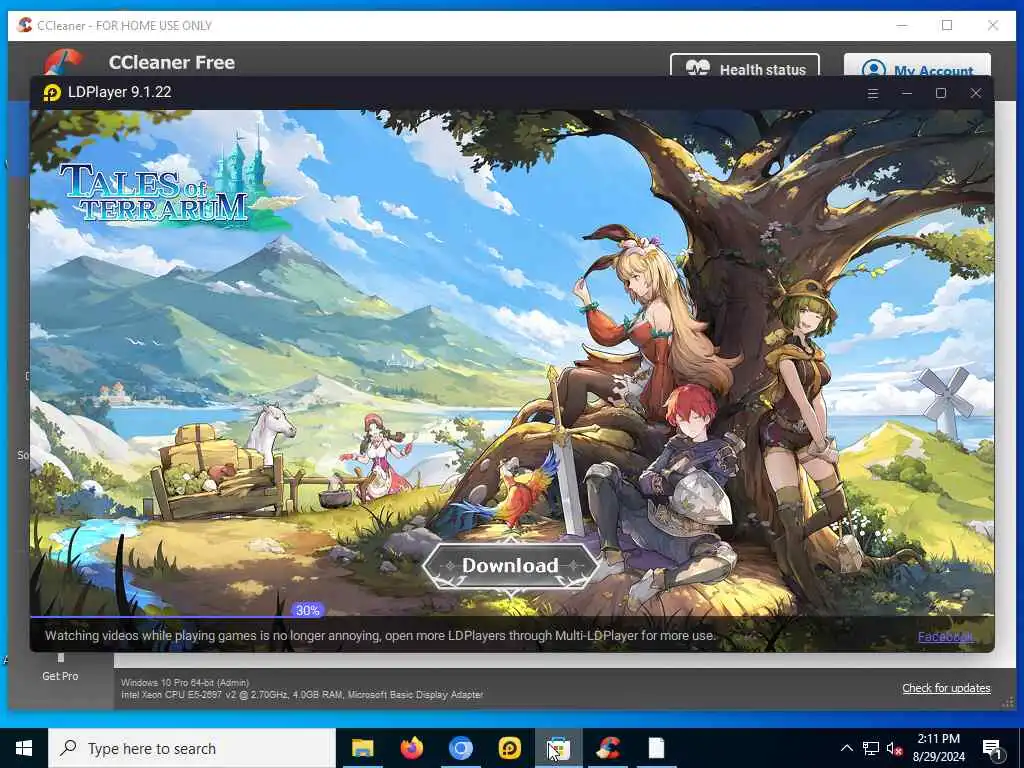Click the taskbar search box
The height and width of the screenshot is (768, 1024).
[192, 748]
